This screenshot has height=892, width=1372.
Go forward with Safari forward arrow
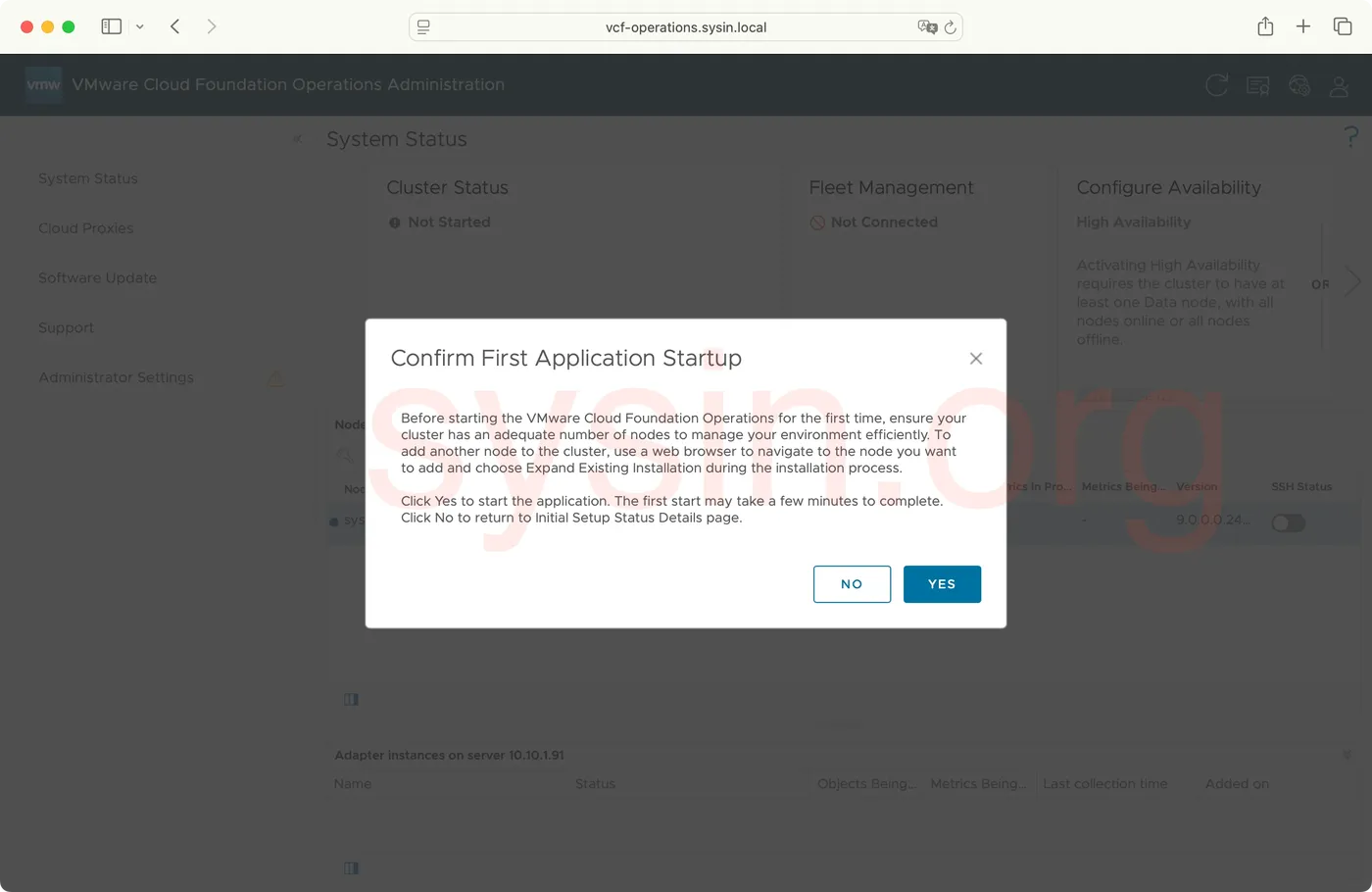tap(212, 26)
